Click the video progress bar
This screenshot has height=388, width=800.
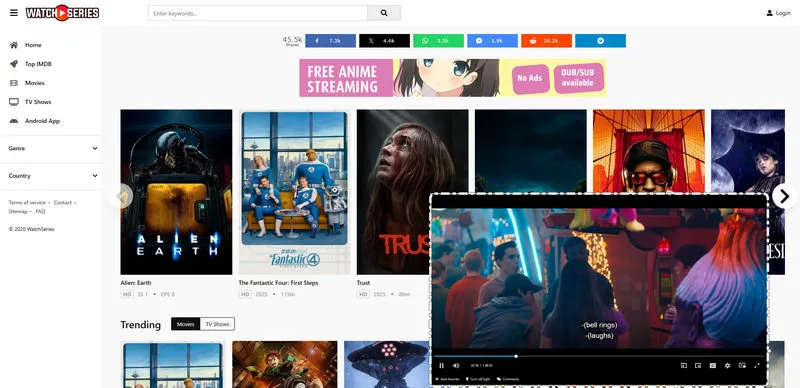click(599, 356)
